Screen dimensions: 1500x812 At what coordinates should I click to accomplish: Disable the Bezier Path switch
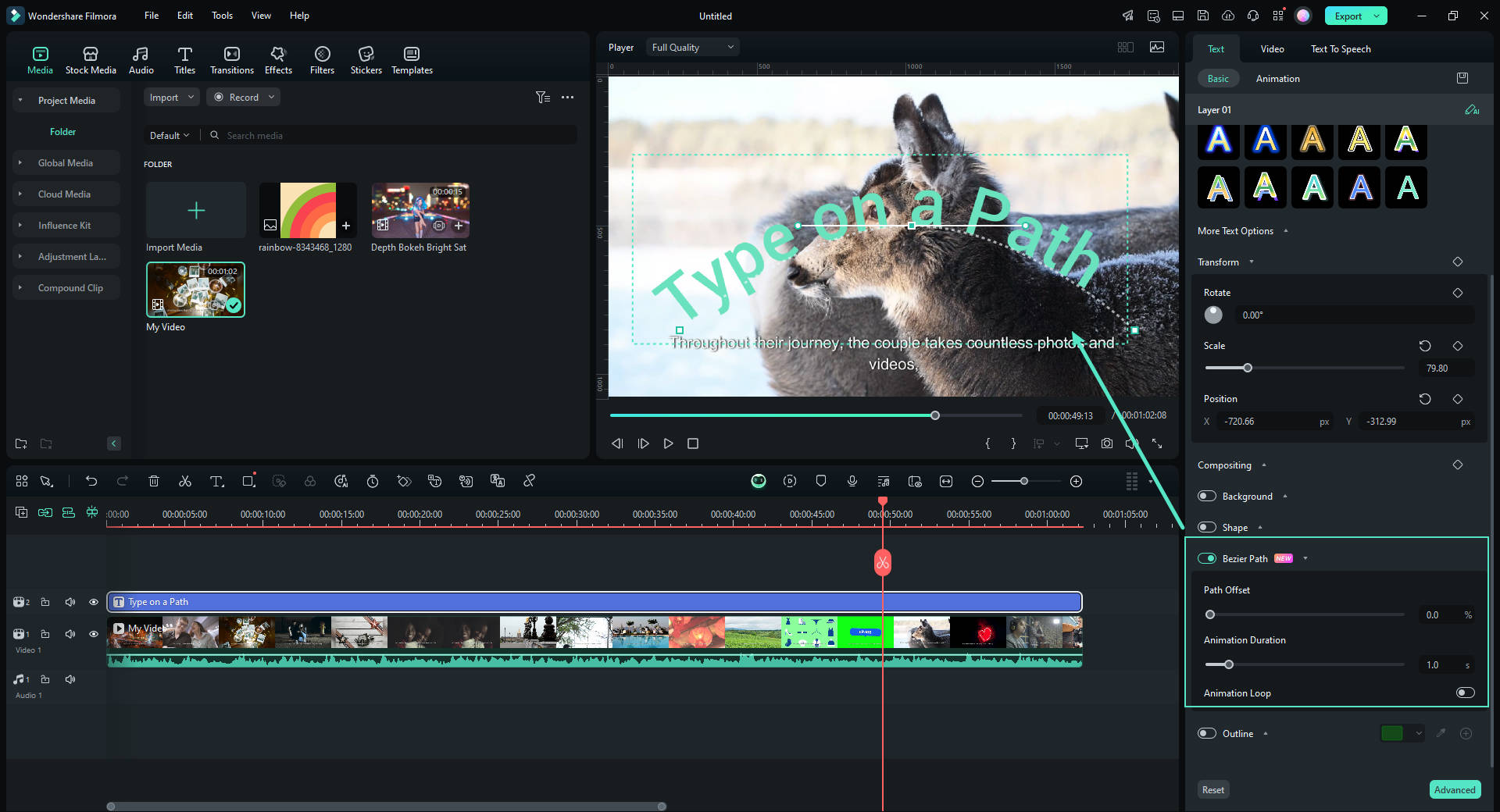tap(1207, 558)
